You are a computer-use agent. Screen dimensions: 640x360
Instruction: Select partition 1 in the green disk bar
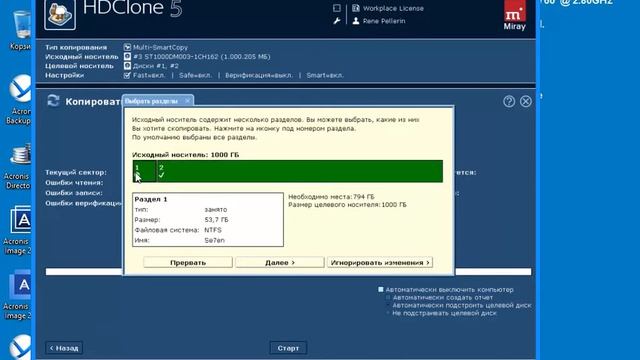[x=144, y=171]
